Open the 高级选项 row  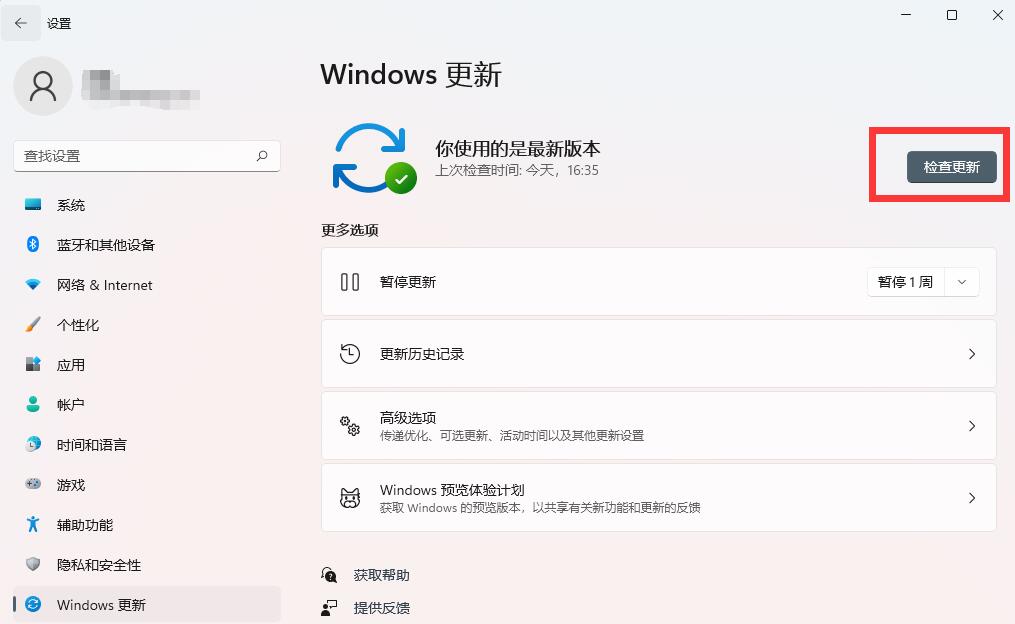[x=658, y=426]
